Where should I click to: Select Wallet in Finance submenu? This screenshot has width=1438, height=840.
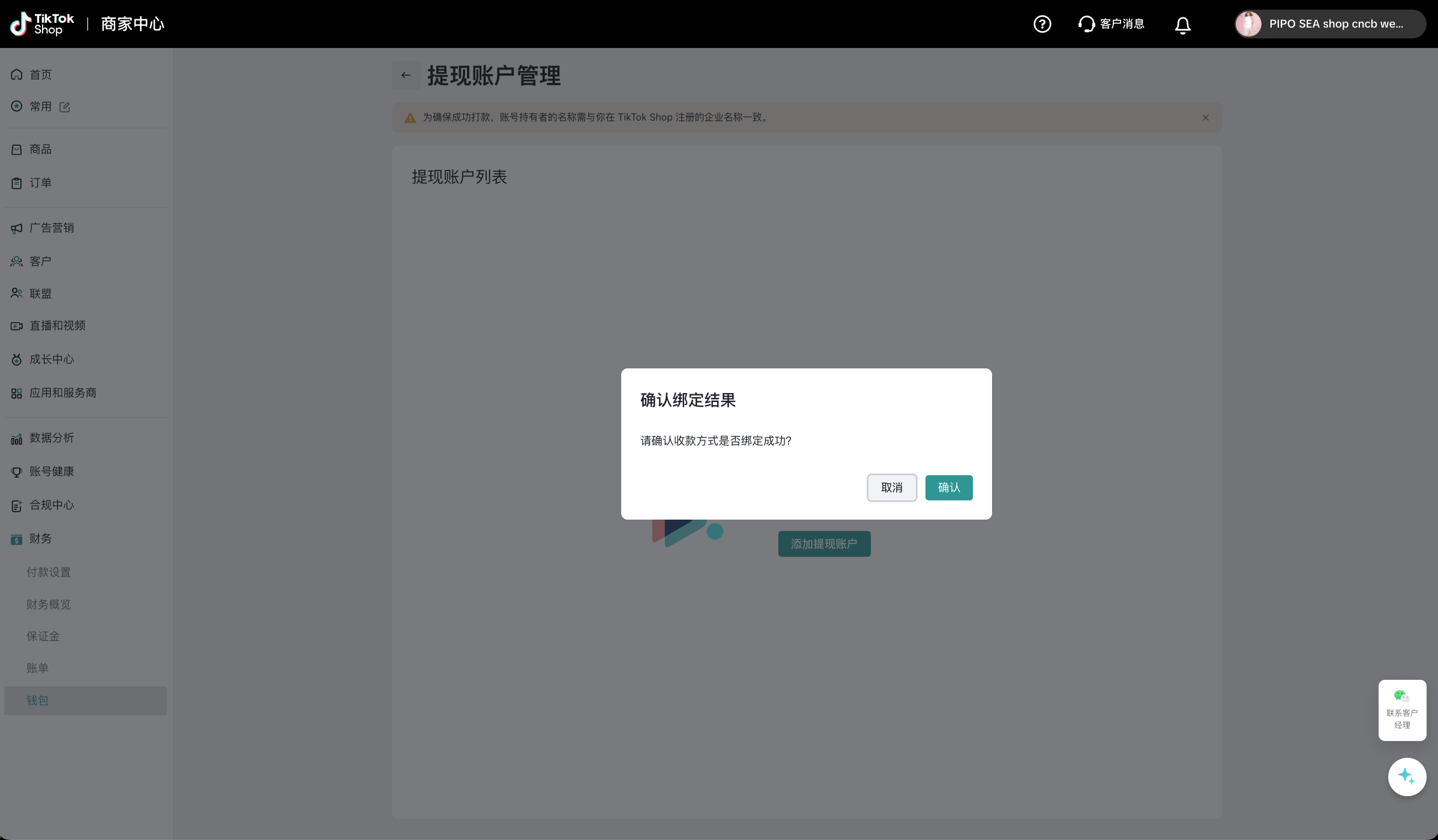(37, 700)
